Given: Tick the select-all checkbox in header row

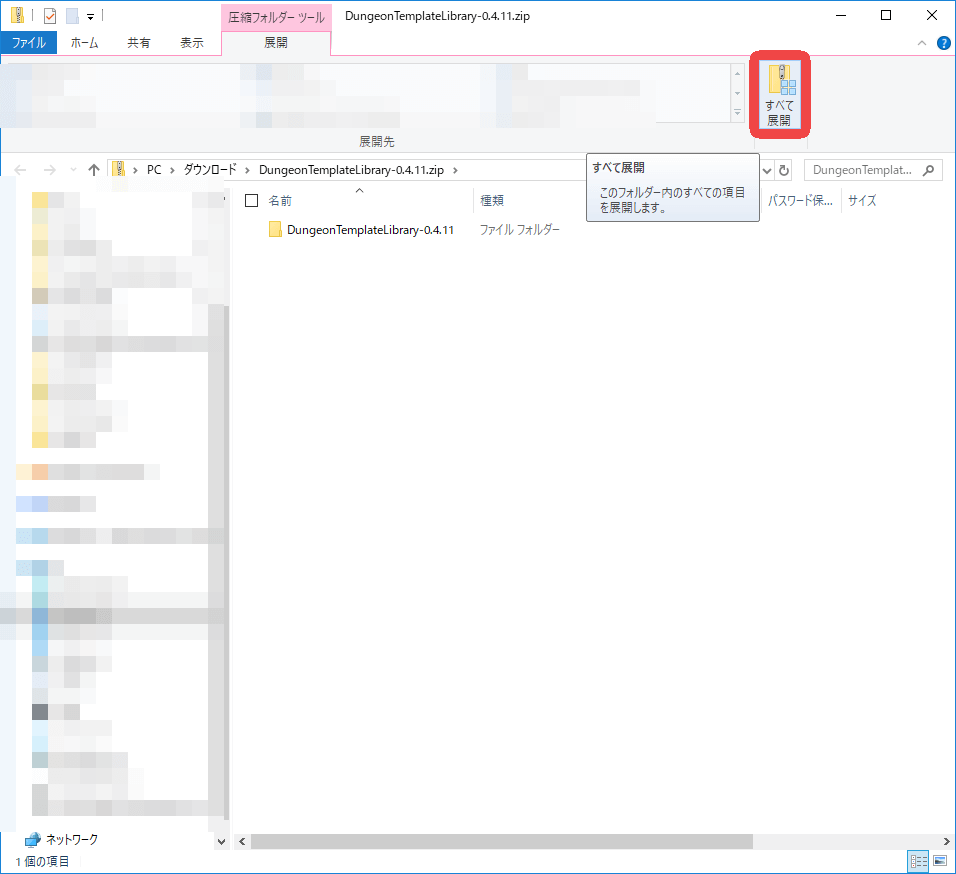Looking at the screenshot, I should (252, 201).
